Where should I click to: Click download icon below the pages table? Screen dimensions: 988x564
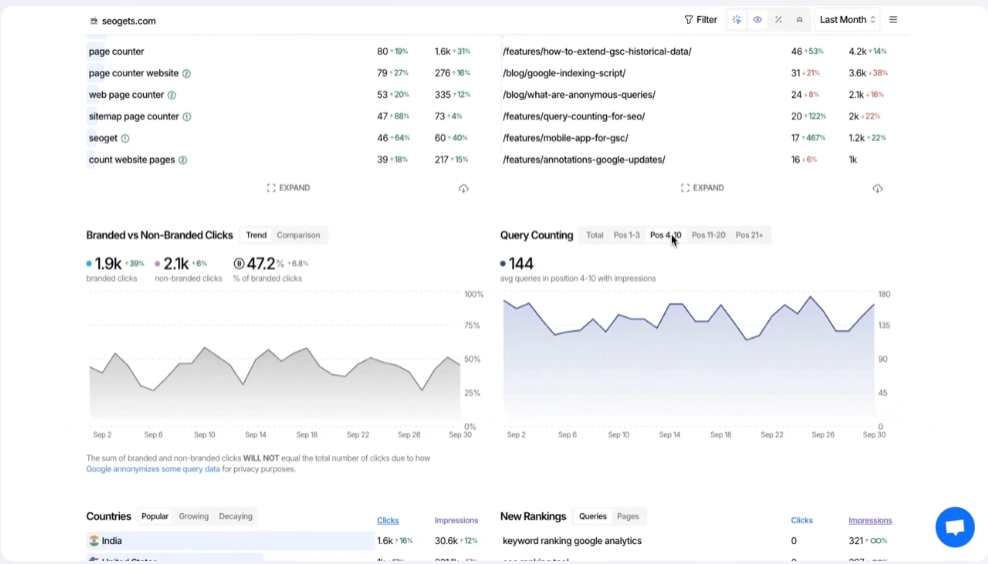click(877, 189)
